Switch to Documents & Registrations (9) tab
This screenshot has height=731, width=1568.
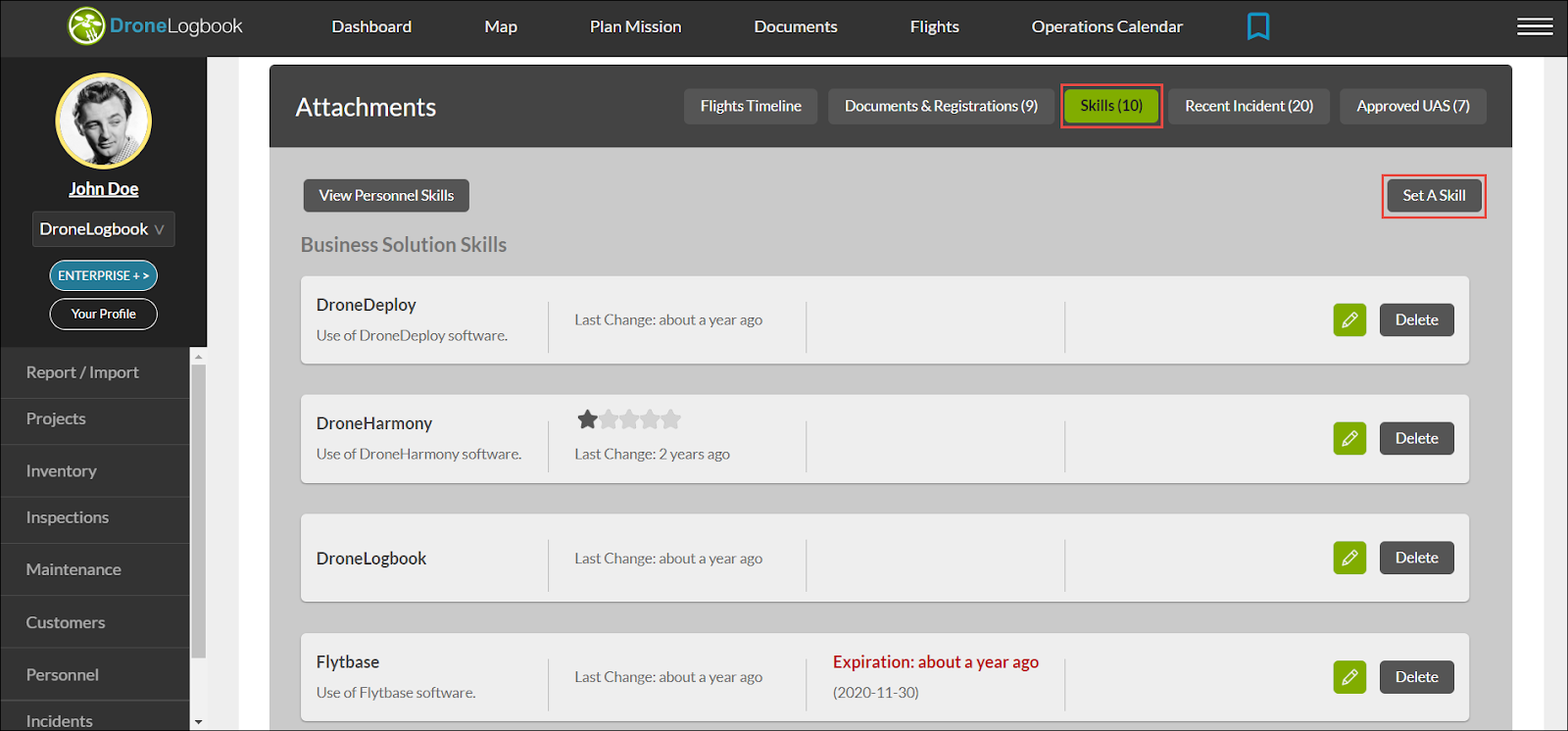click(x=941, y=106)
